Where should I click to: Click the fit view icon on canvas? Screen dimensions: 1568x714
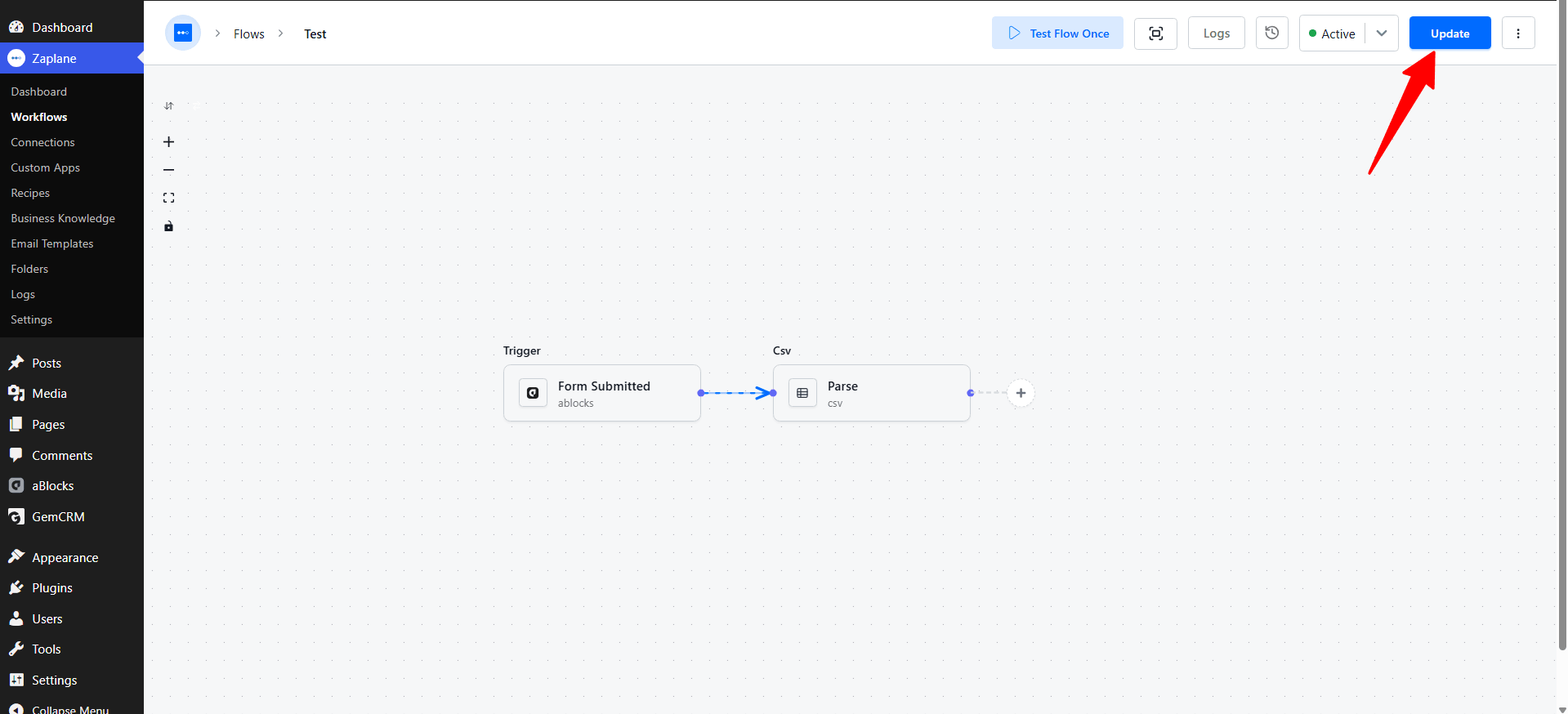[169, 198]
